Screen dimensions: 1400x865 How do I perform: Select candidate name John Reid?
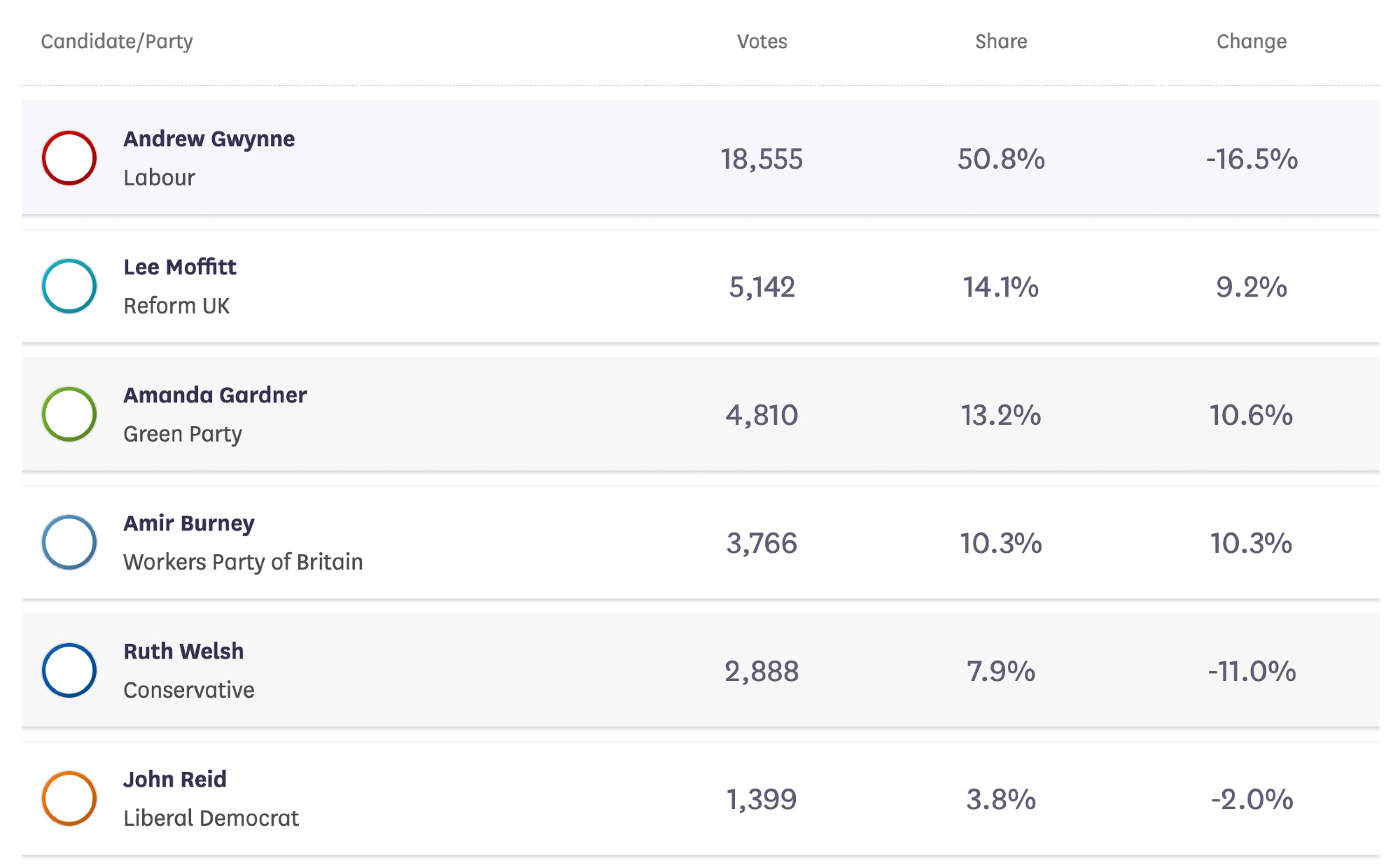pyautogui.click(x=175, y=780)
